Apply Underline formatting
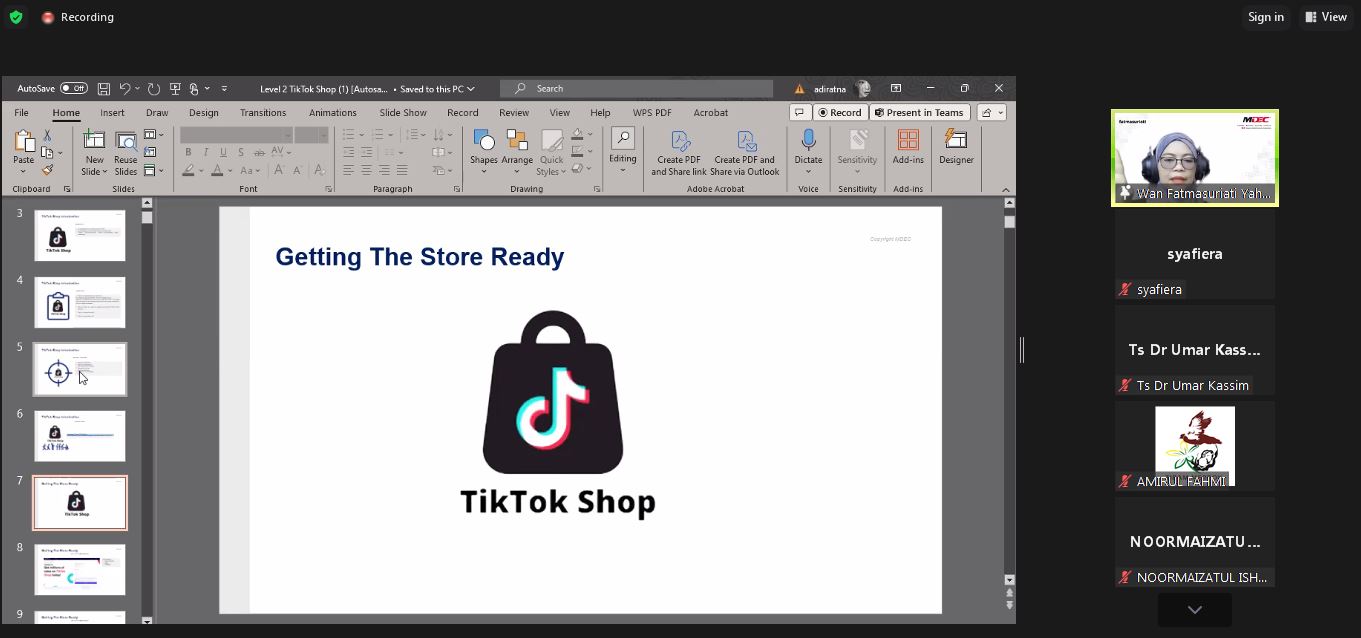 click(x=223, y=152)
